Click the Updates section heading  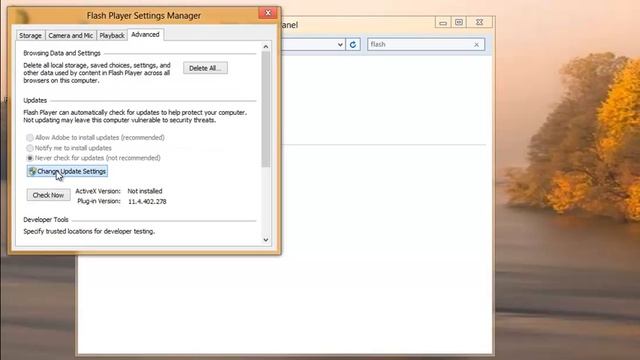35,100
